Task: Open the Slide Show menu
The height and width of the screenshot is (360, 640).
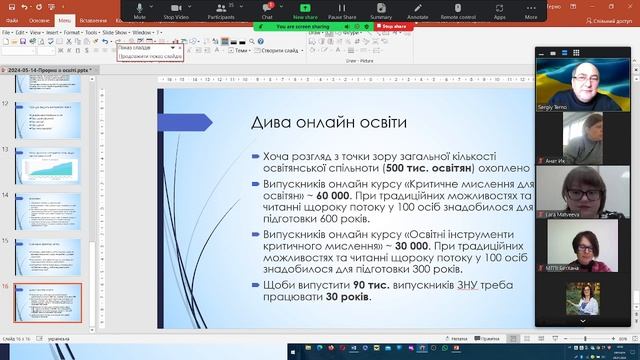Action: tap(115, 32)
